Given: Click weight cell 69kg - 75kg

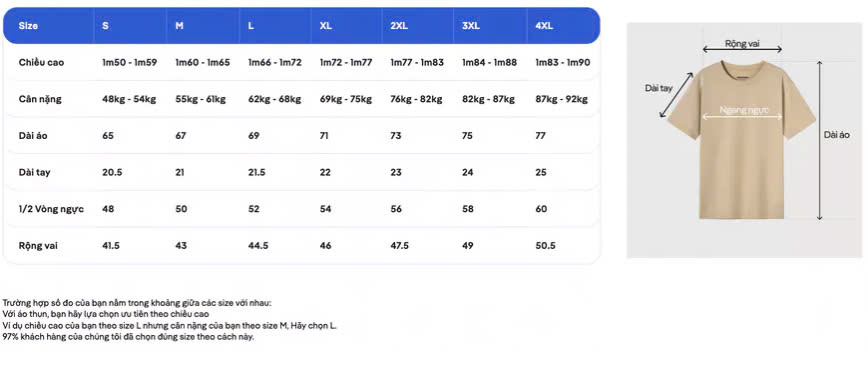Looking at the screenshot, I should [345, 100].
